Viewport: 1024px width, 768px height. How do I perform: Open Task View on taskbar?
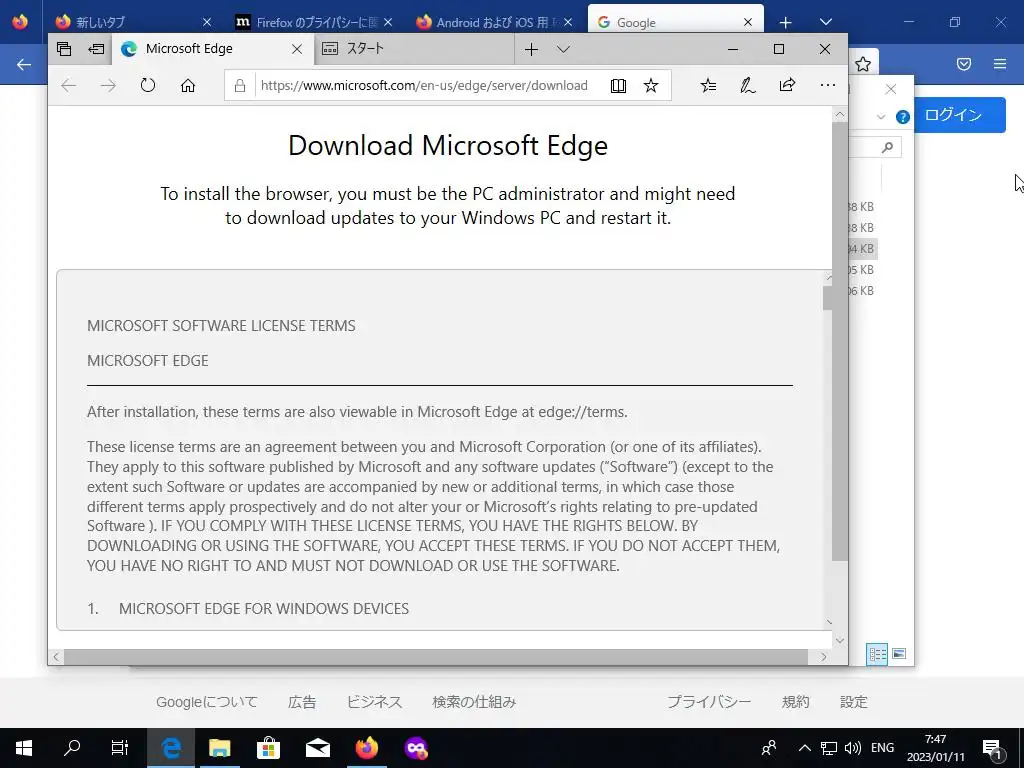click(120, 748)
